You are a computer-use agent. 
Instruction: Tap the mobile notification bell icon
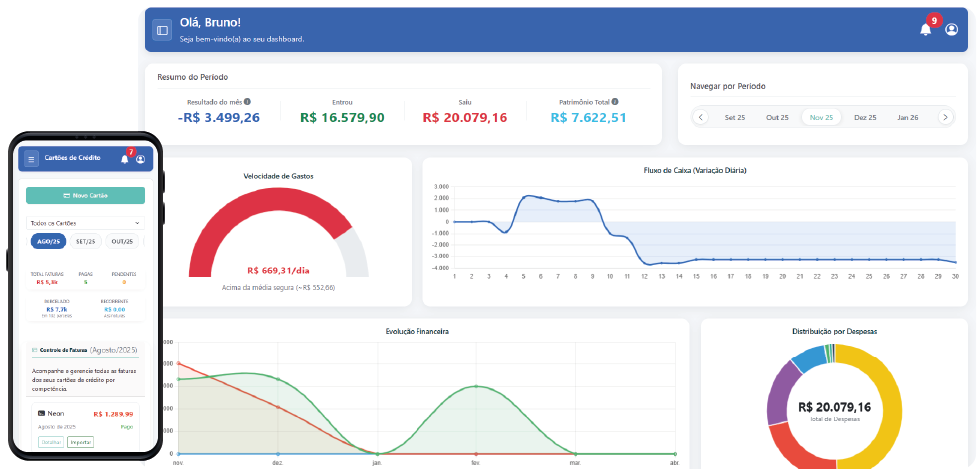pos(125,158)
